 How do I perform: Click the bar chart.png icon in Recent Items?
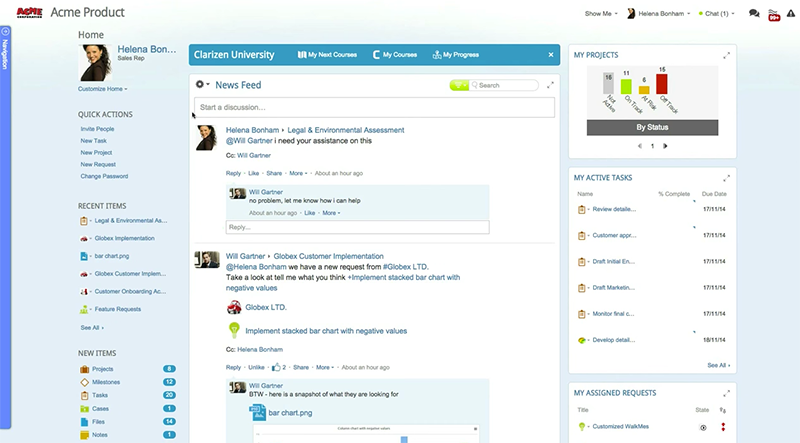(84, 256)
